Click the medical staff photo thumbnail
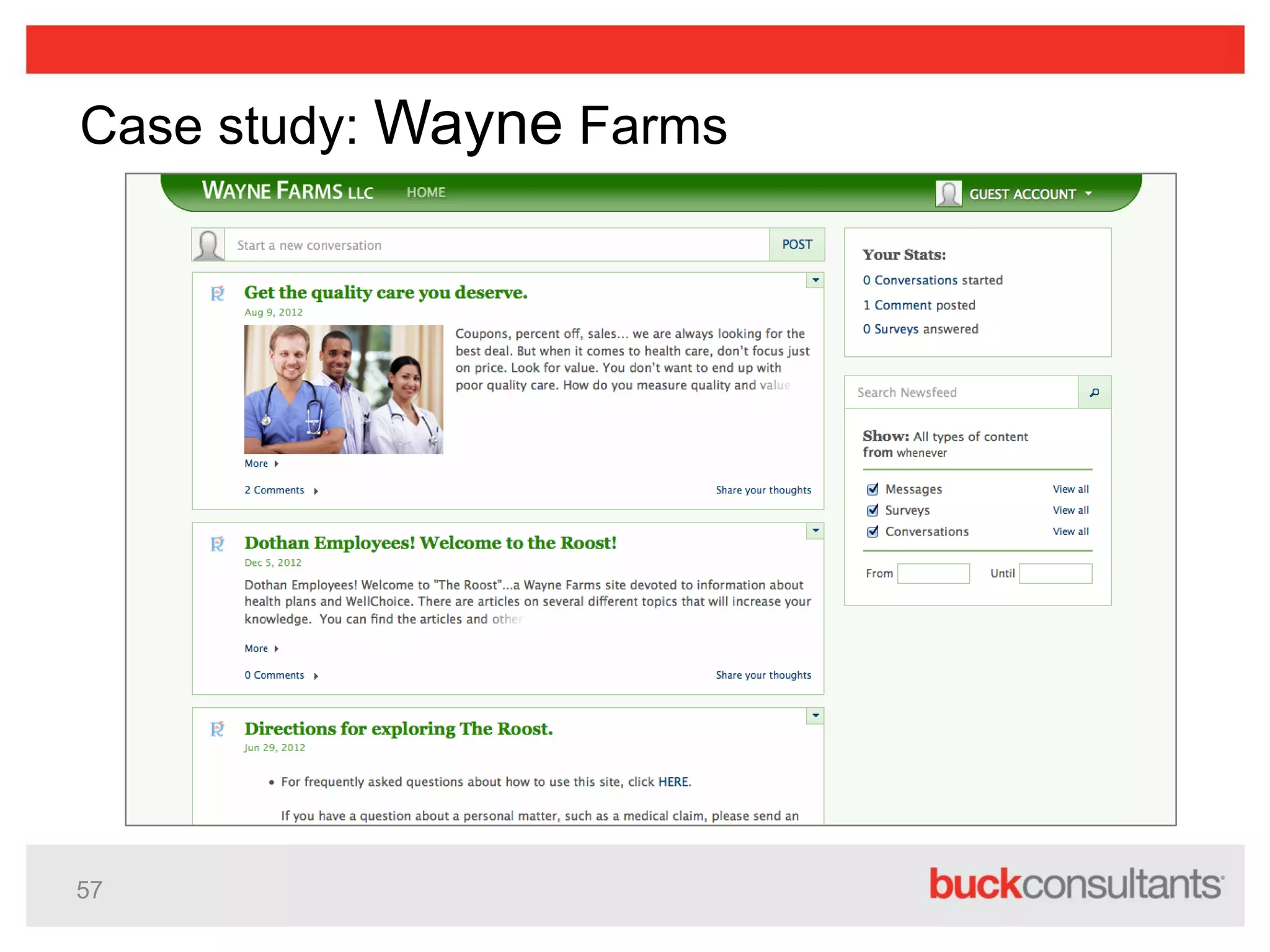The image size is (1270, 952). (x=344, y=389)
